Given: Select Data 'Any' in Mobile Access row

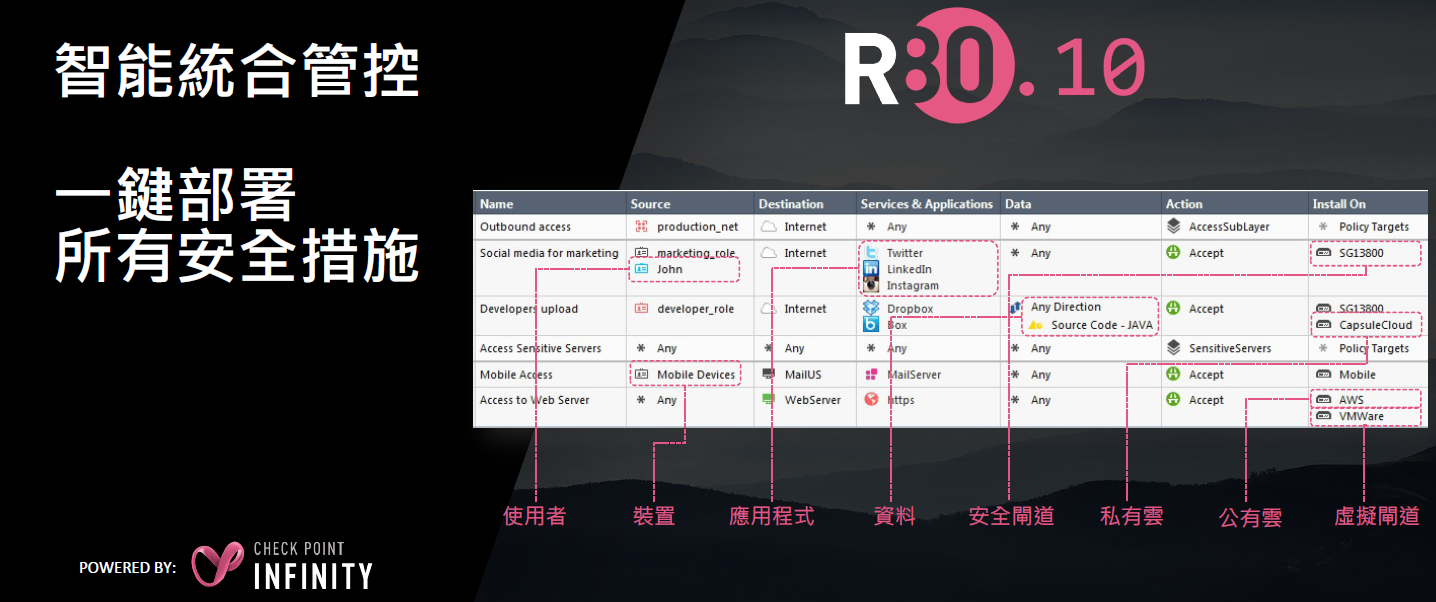Looking at the screenshot, I should pos(1041,375).
